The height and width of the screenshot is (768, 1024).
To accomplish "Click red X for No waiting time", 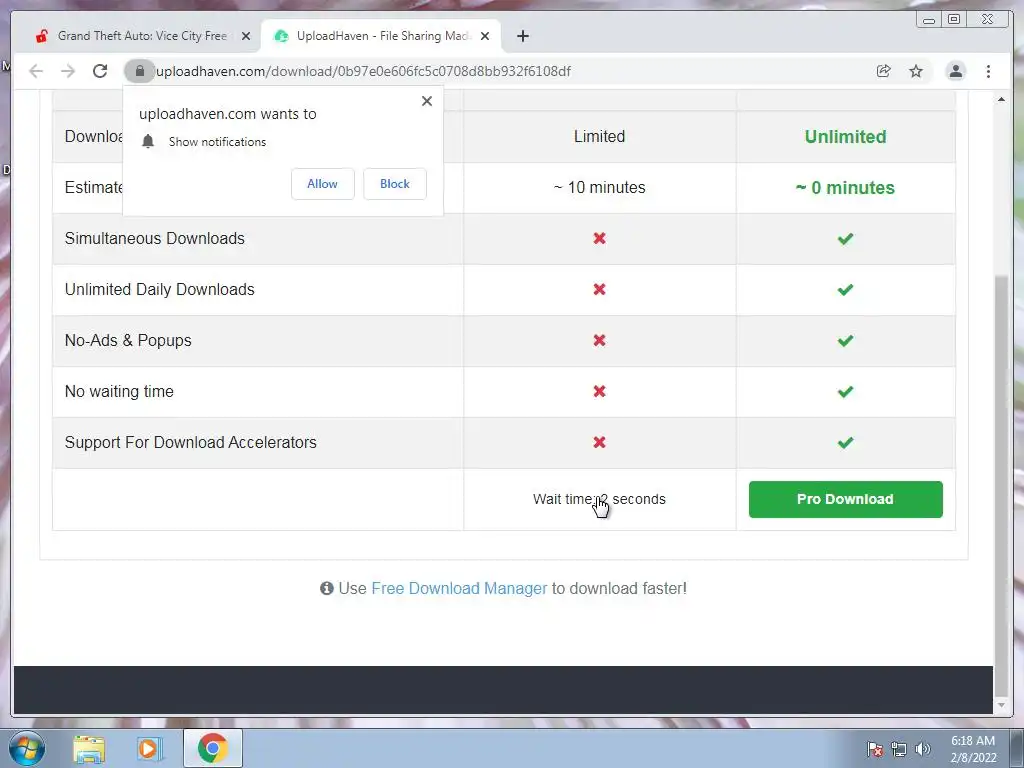I will (x=600, y=391).
